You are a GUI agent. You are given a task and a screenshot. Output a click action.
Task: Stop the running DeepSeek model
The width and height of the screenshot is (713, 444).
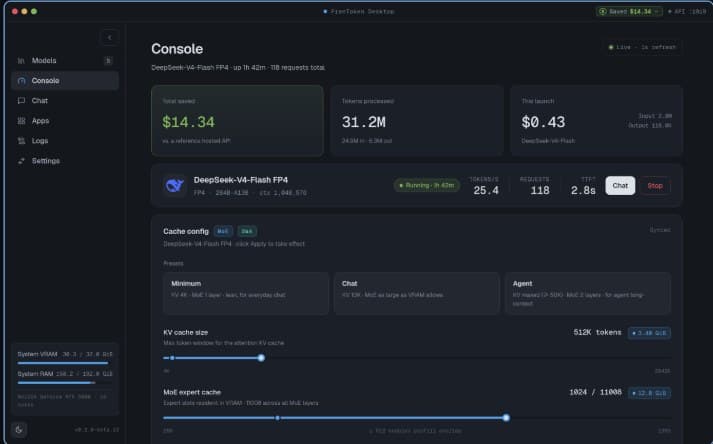click(655, 186)
